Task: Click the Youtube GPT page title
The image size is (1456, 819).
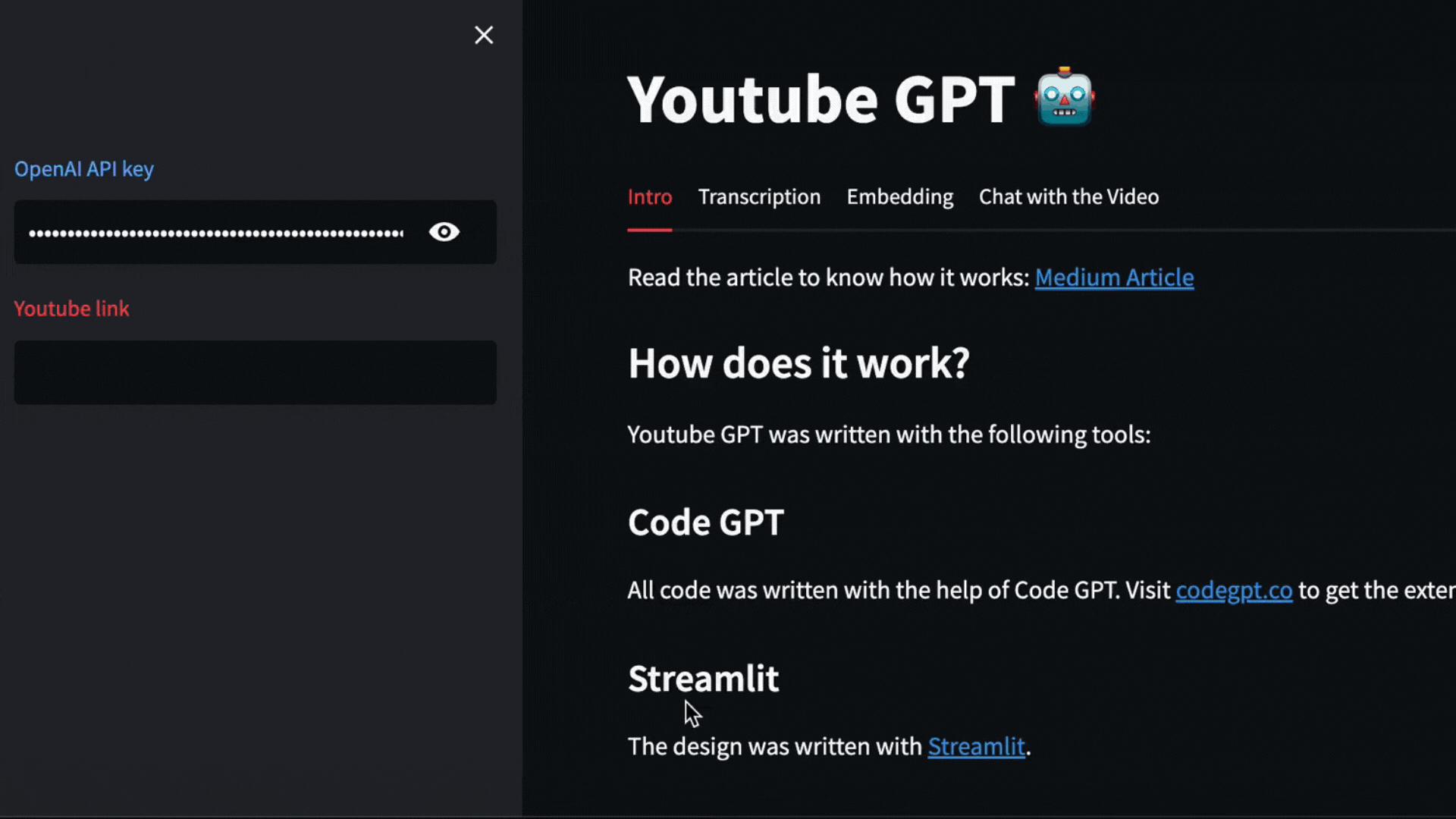Action: click(x=821, y=100)
